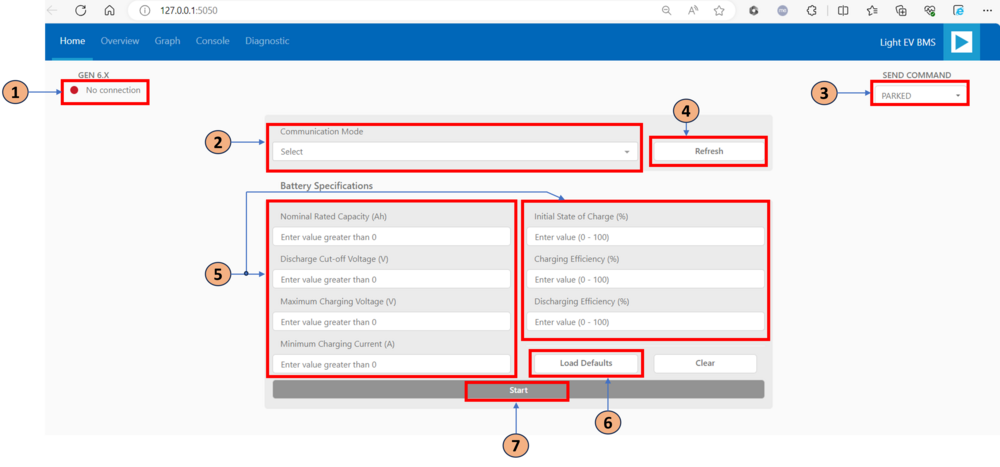Click the favorites star icon in address bar

click(x=719, y=10)
